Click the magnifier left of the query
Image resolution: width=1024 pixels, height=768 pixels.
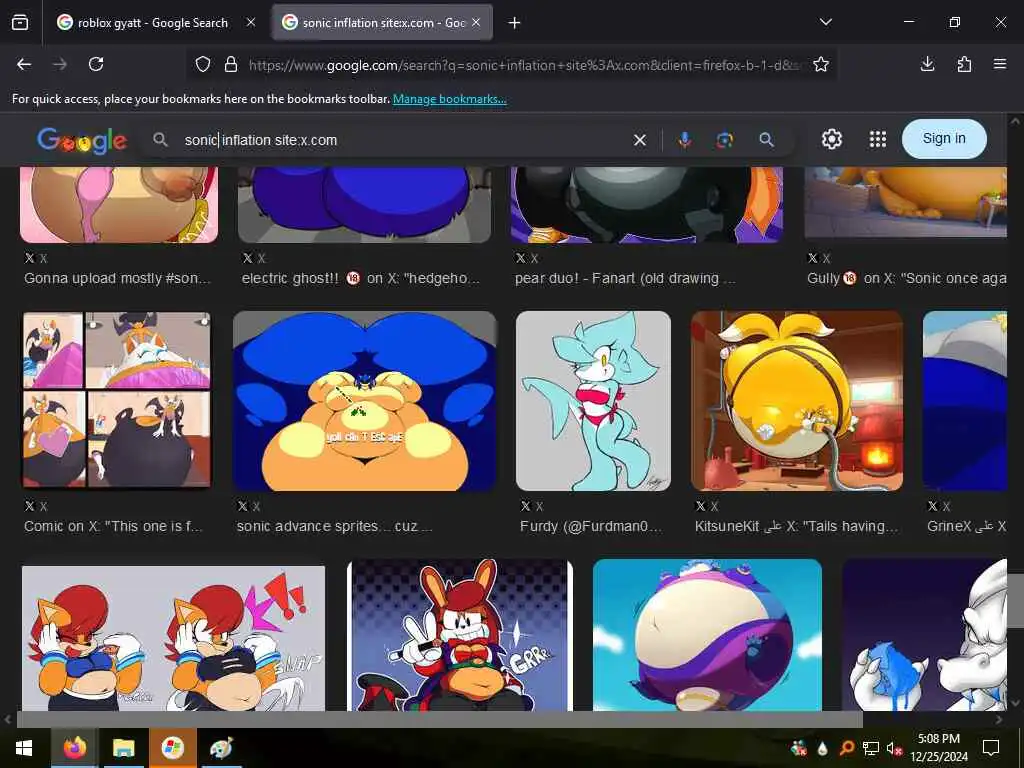click(x=160, y=139)
